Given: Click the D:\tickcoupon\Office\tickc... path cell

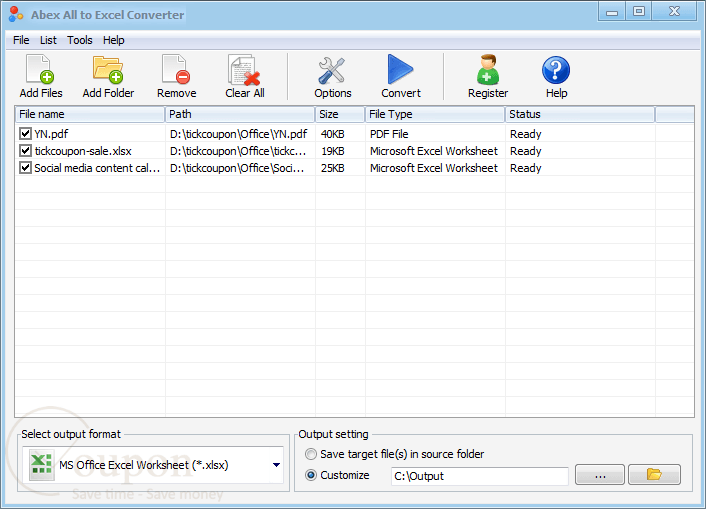Looking at the screenshot, I should 238,151.
